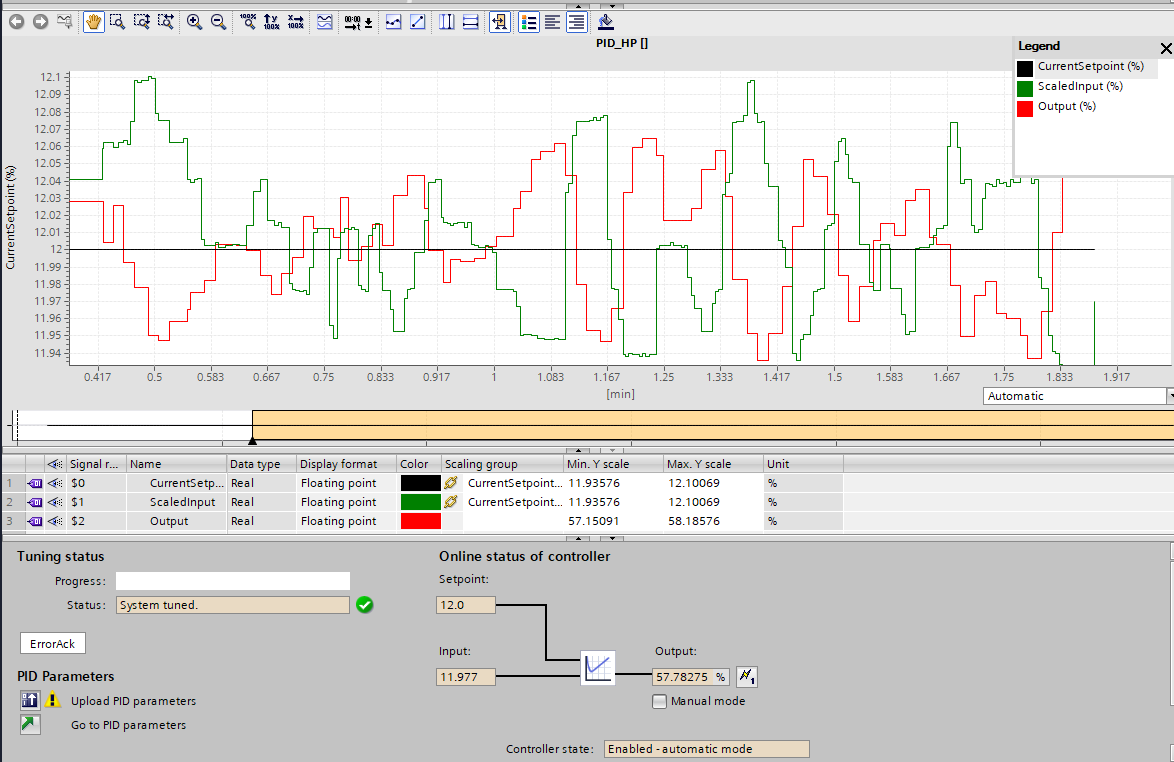Click the horizontal measurement cursors icon
The image size is (1174, 762).
point(471,21)
